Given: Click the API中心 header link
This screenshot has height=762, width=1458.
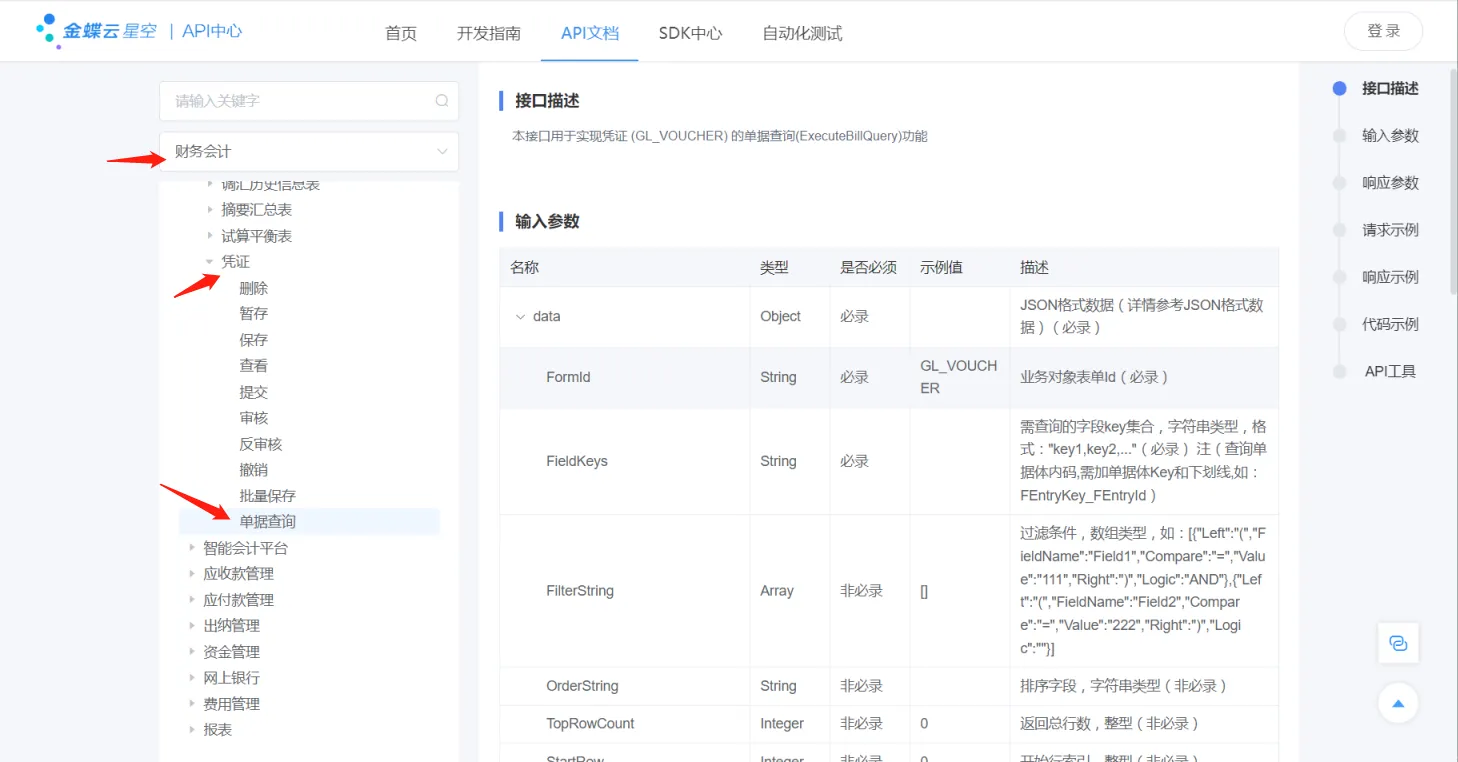Looking at the screenshot, I should pyautogui.click(x=212, y=31).
